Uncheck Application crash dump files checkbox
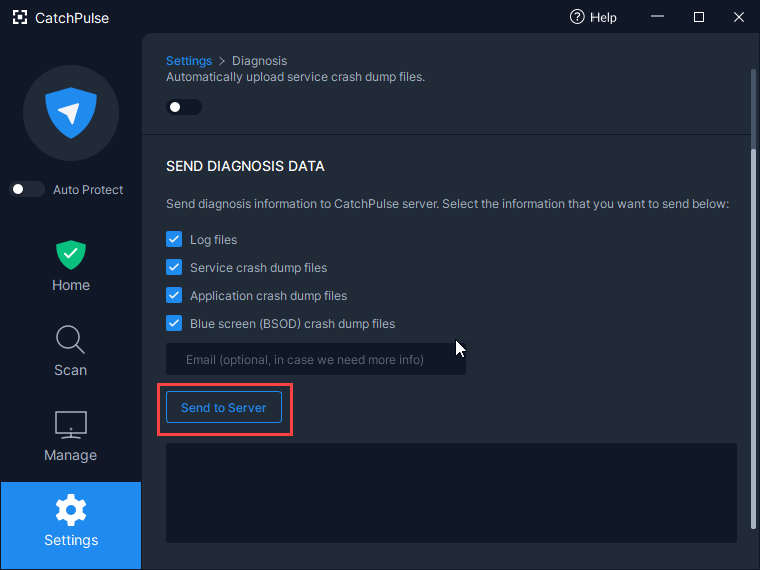This screenshot has height=570, width=760. coord(174,295)
